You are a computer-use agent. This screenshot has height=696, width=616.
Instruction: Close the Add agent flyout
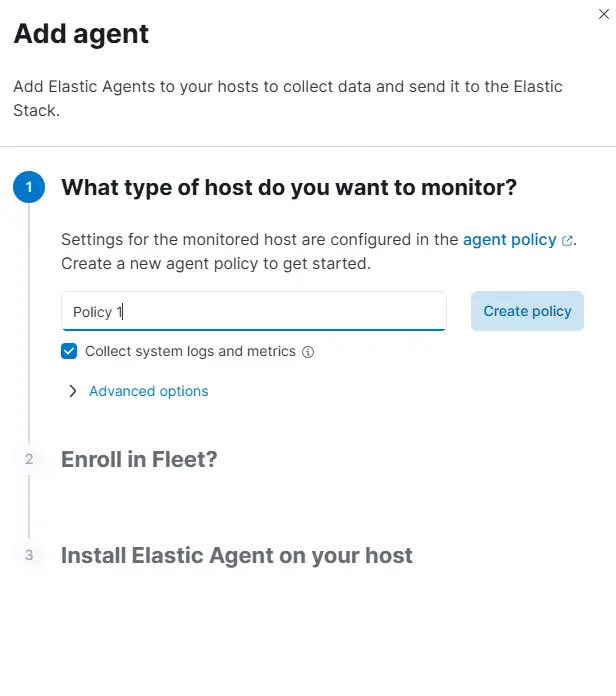(604, 14)
